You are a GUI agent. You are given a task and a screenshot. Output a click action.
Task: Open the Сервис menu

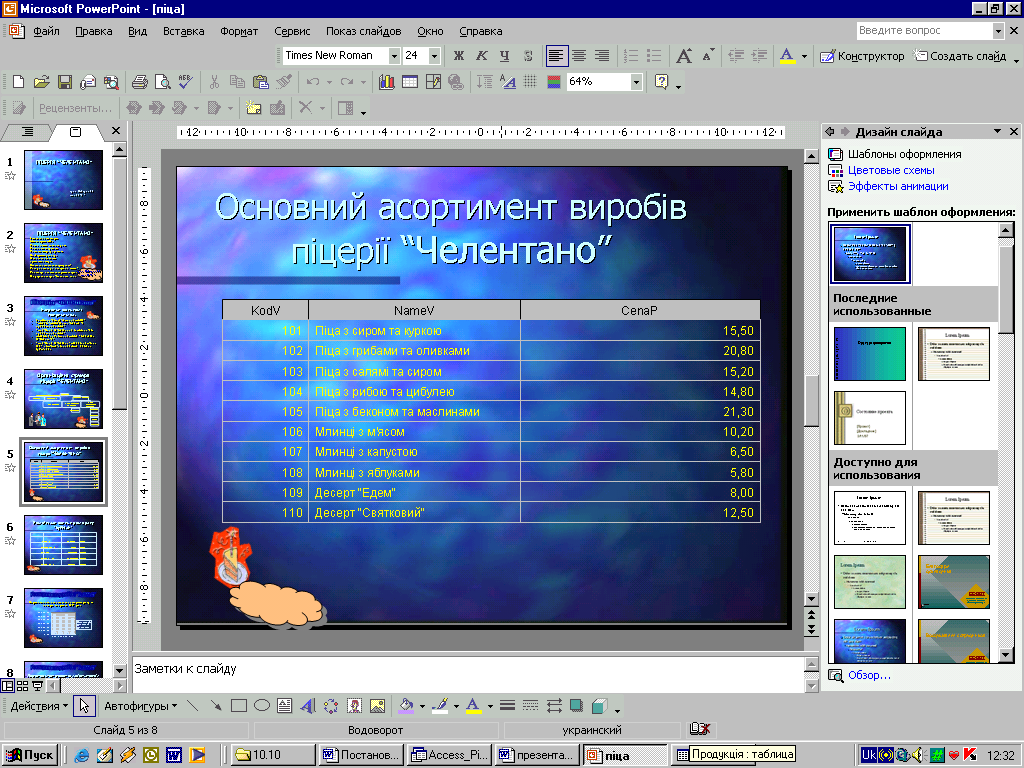click(x=292, y=31)
